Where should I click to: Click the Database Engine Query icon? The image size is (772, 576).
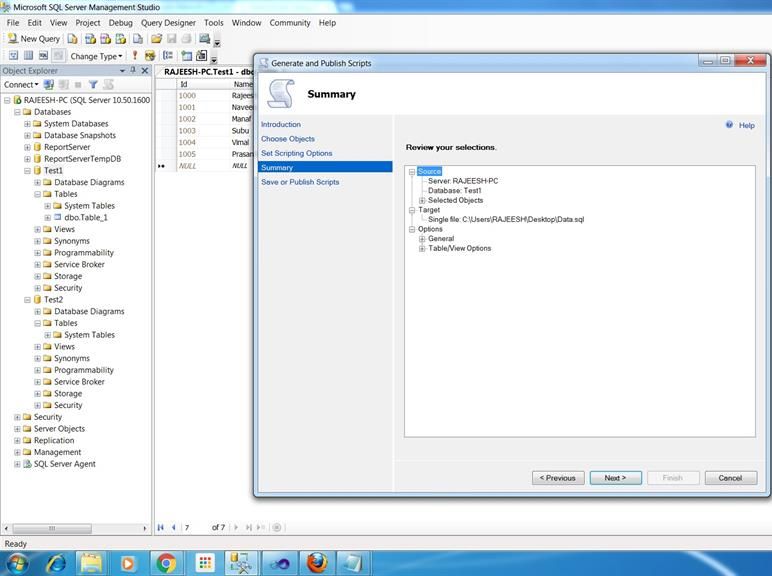72,38
